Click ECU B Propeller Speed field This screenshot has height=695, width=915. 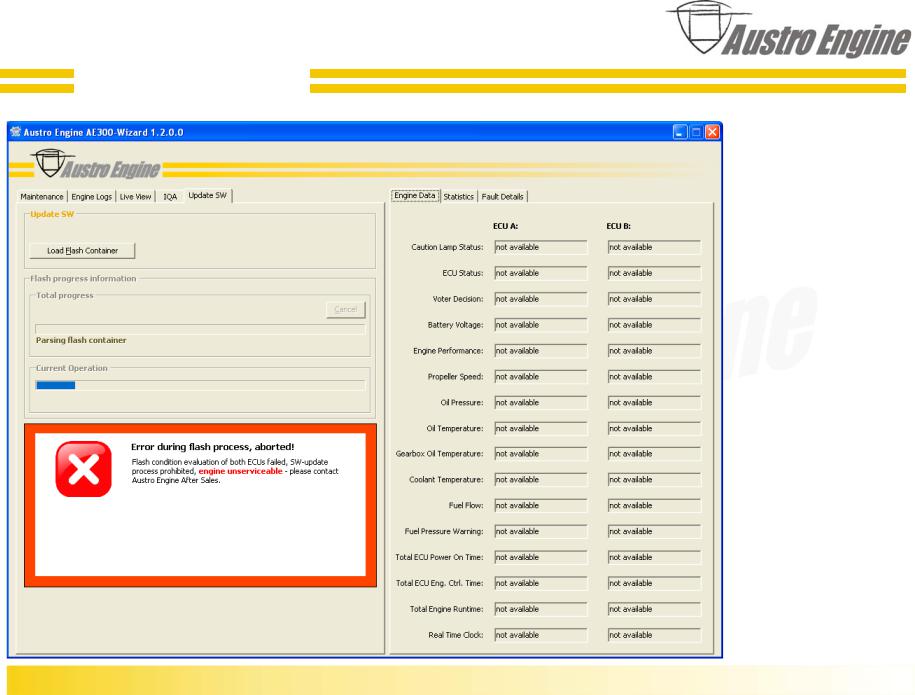(654, 376)
